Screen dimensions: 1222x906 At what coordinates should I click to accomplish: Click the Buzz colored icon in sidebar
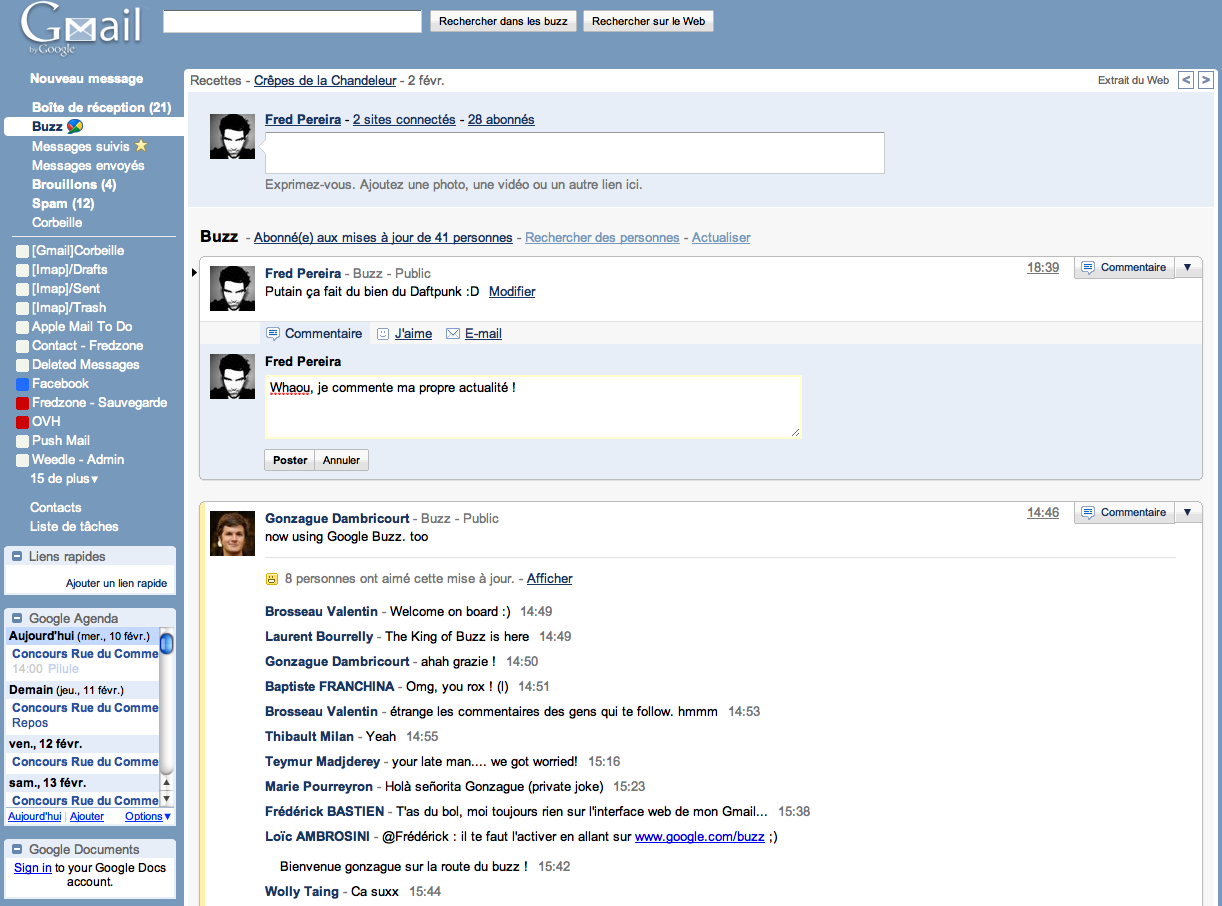(74, 127)
